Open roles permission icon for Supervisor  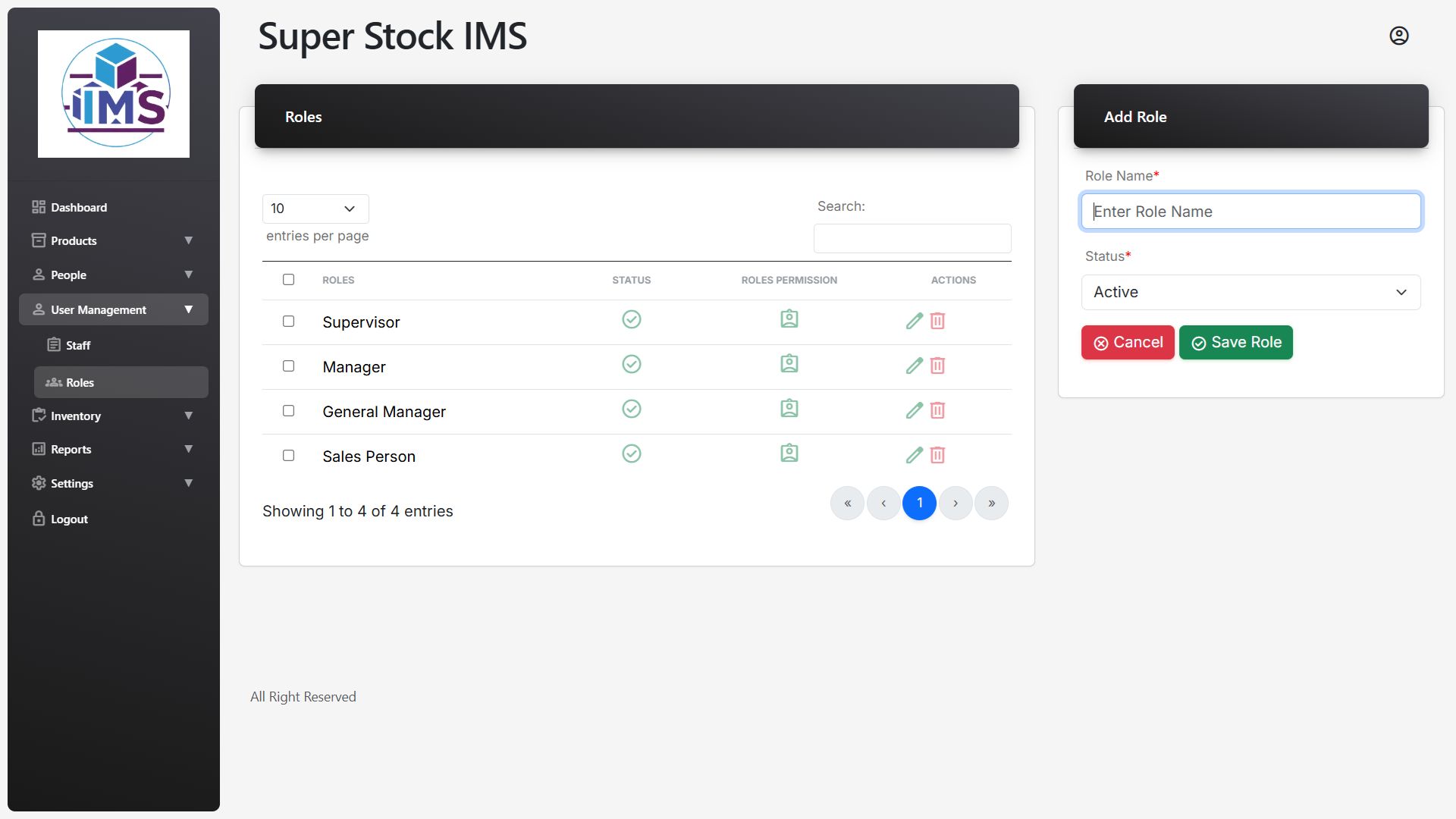pyautogui.click(x=789, y=319)
